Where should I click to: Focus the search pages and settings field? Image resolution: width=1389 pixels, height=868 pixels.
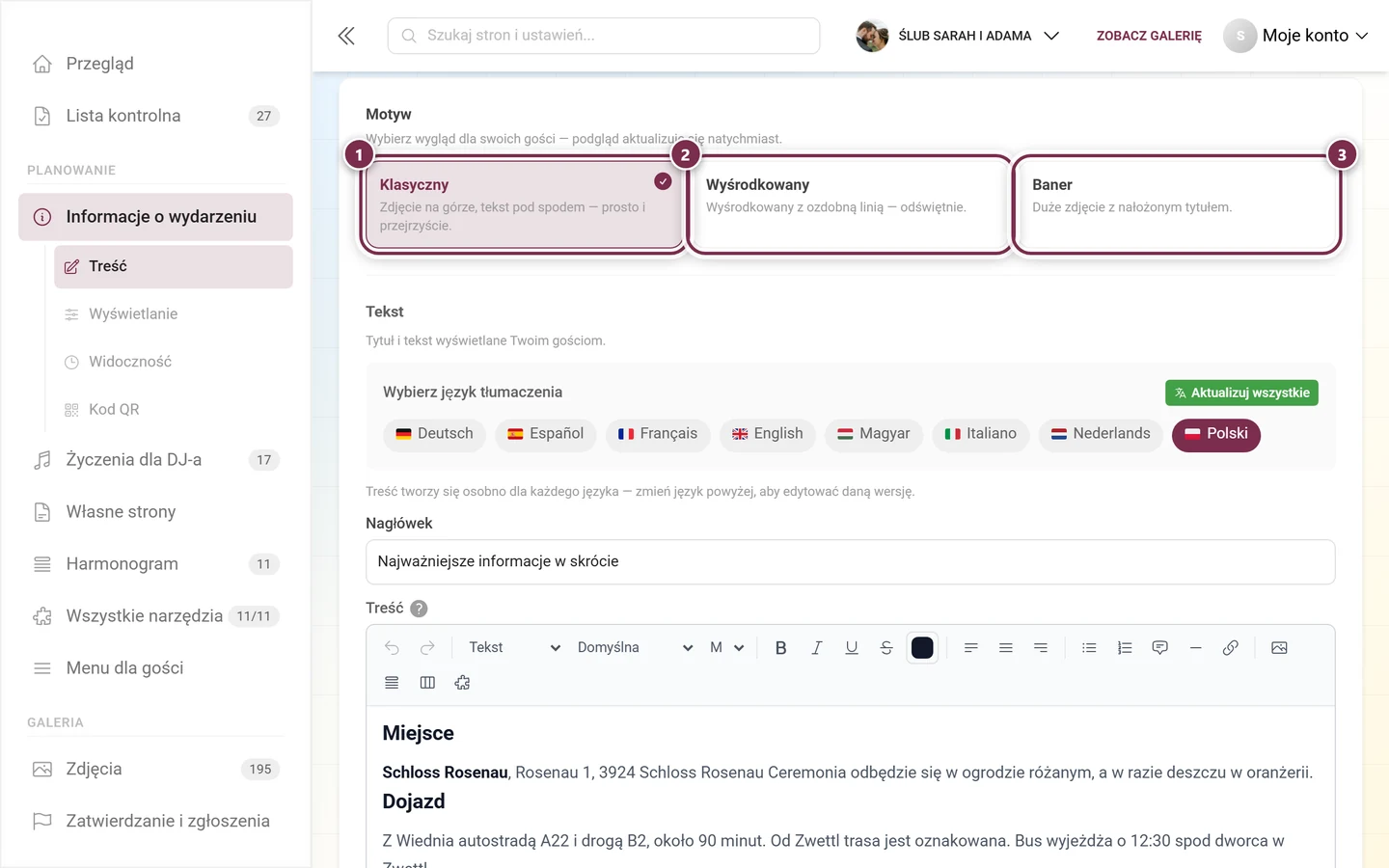click(604, 36)
